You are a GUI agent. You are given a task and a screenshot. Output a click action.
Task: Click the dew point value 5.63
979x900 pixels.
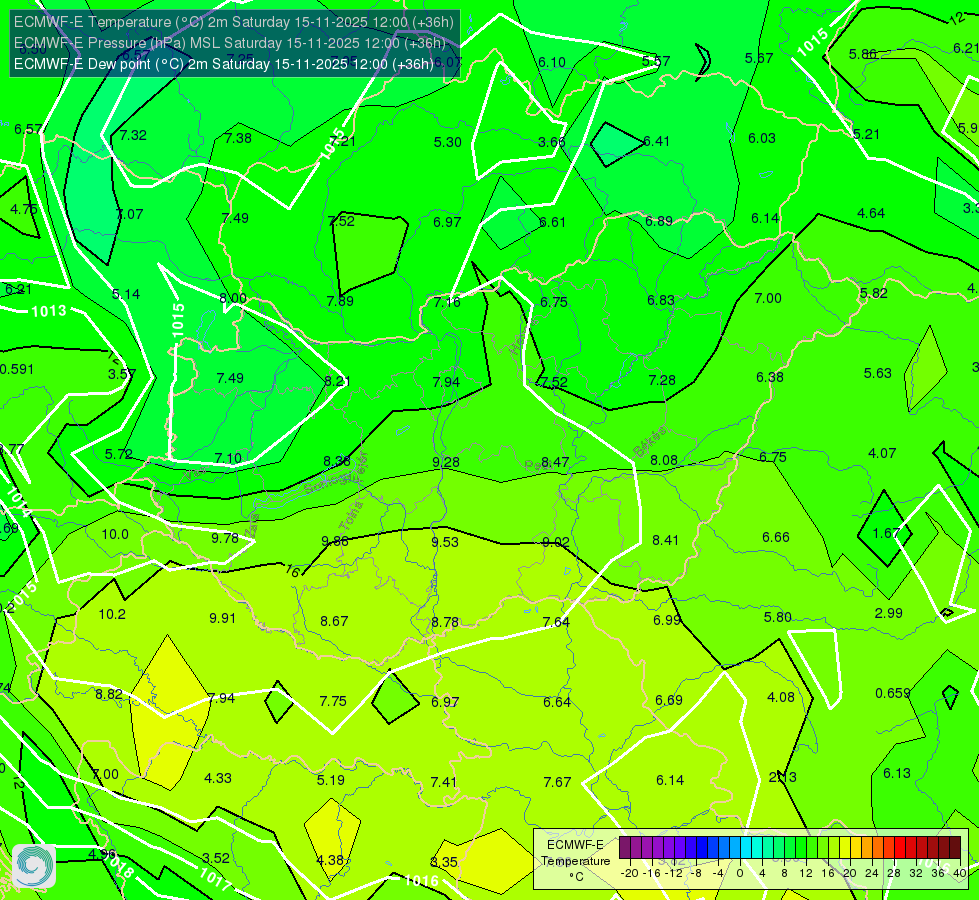(x=878, y=373)
